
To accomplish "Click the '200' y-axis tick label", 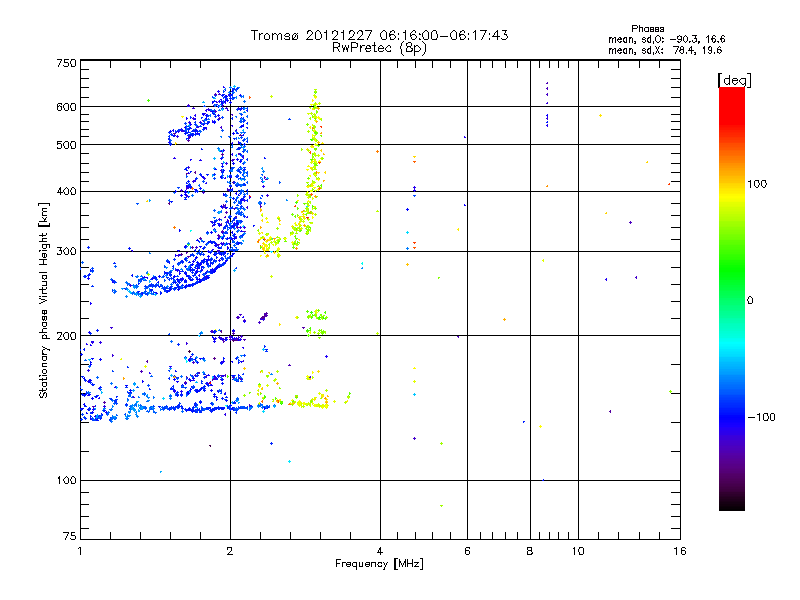I will pyautogui.click(x=67, y=336).
